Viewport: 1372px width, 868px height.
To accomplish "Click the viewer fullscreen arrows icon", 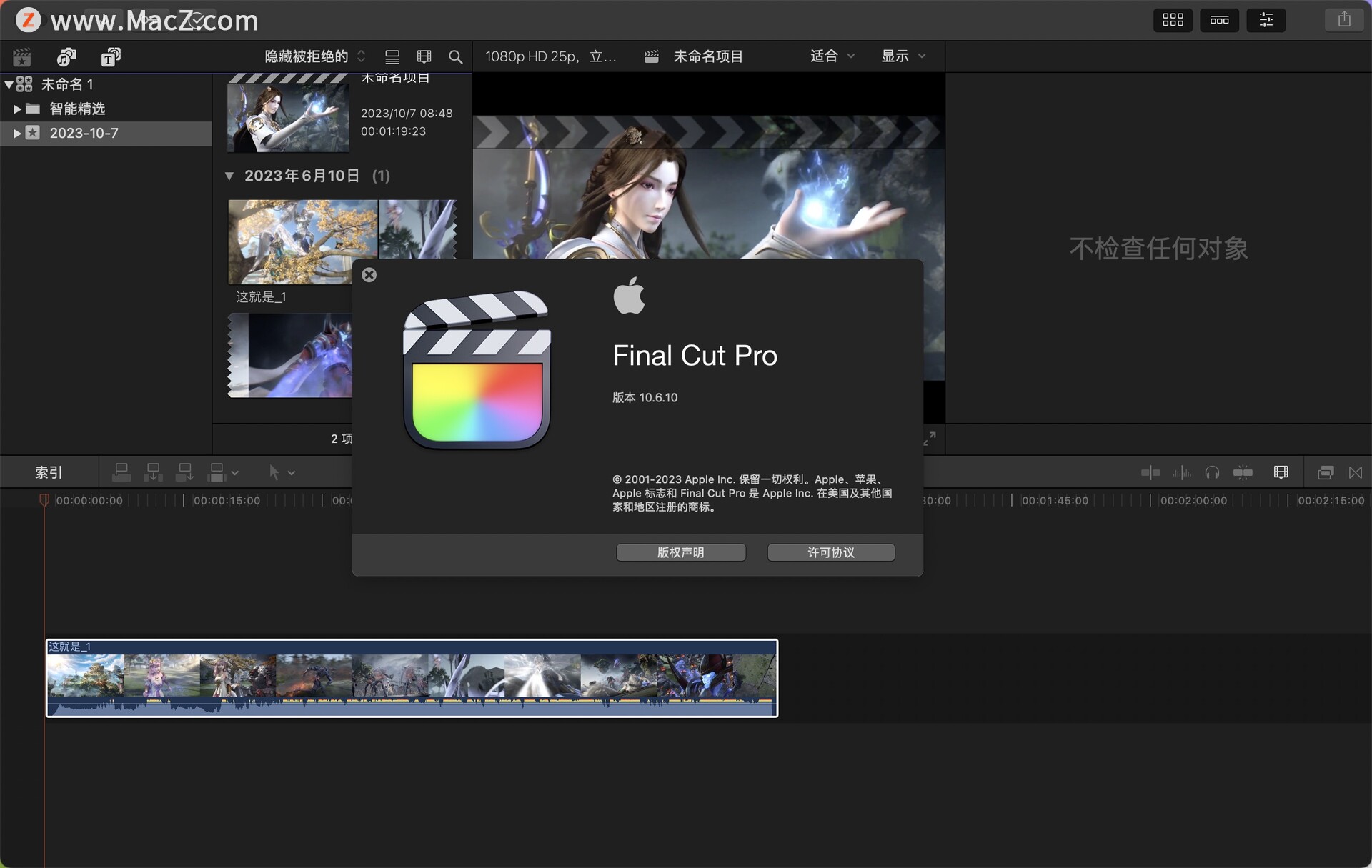I will coord(930,438).
